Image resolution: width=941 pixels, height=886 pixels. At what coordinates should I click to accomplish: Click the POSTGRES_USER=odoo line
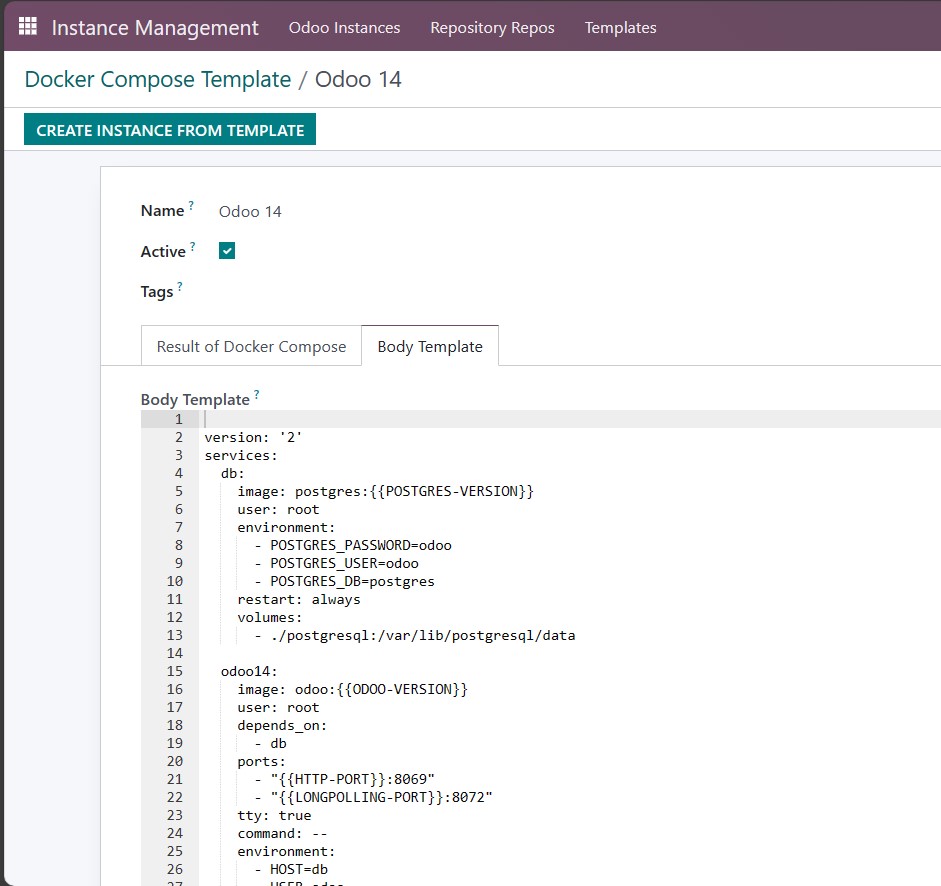tap(336, 563)
